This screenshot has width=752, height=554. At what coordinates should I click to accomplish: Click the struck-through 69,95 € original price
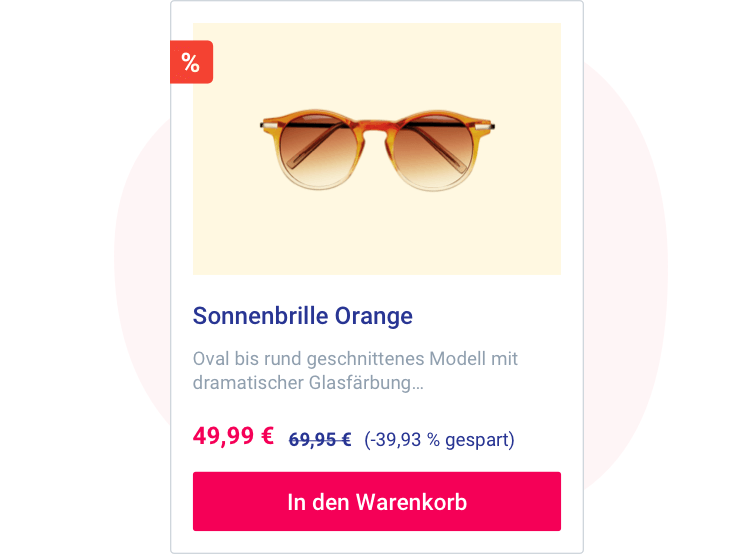click(320, 439)
